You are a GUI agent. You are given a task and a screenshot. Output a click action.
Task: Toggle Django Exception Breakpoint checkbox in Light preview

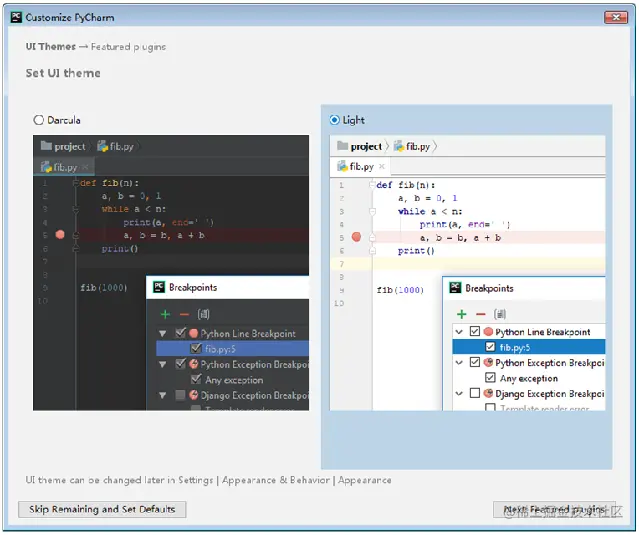click(x=475, y=393)
